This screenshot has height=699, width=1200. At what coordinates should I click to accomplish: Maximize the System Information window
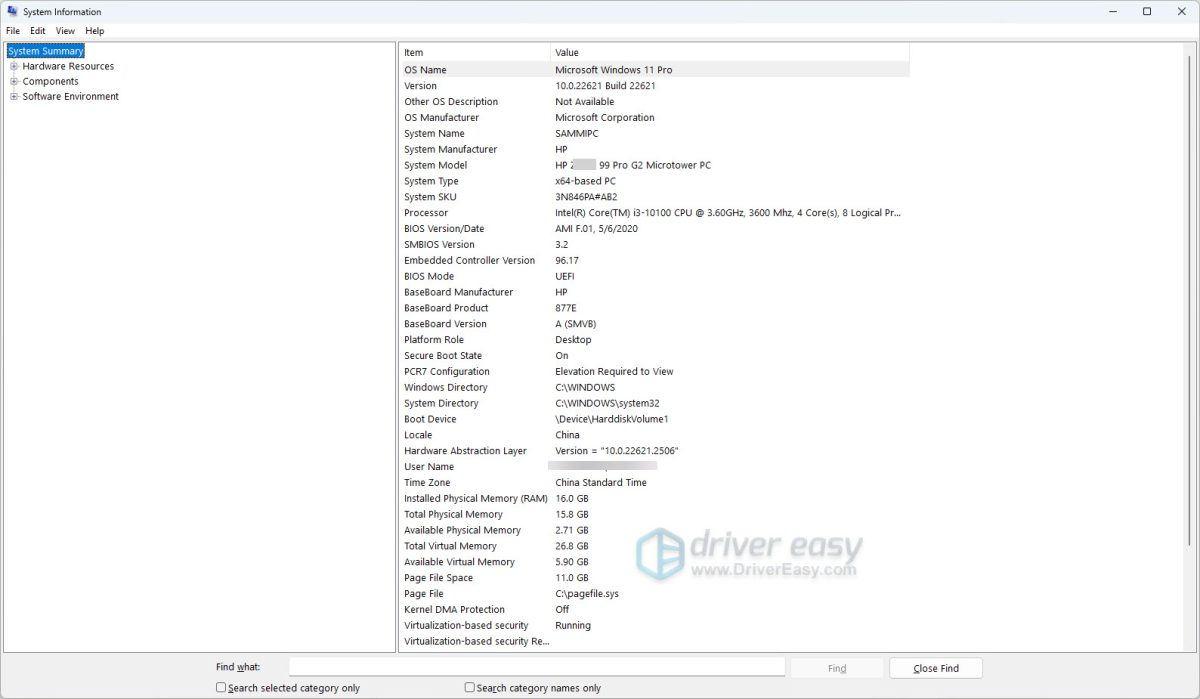pyautogui.click(x=1147, y=12)
